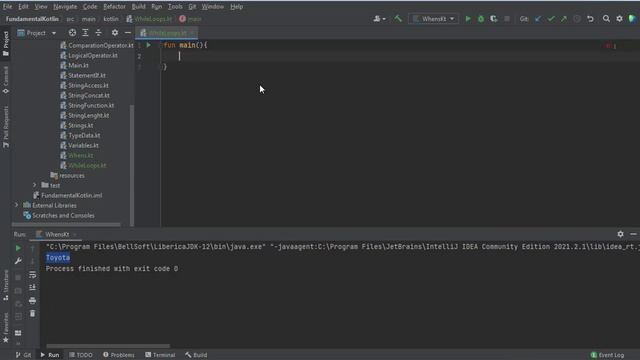Toggle the Commit side panel tab
This screenshot has width=640, height=360.
6,80
